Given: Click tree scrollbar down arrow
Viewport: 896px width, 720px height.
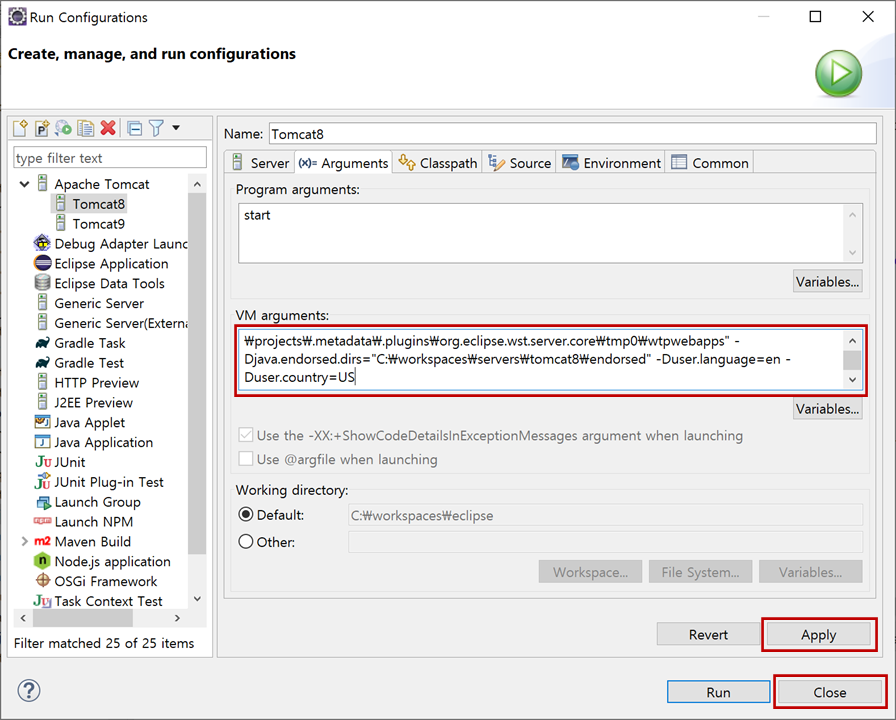Looking at the screenshot, I should (x=197, y=599).
